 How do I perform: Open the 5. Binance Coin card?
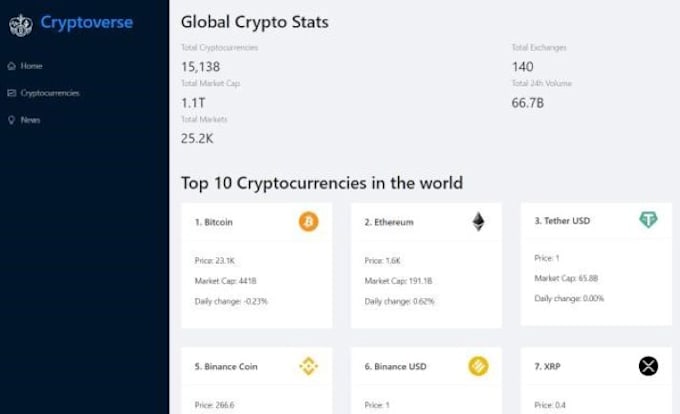click(257, 381)
